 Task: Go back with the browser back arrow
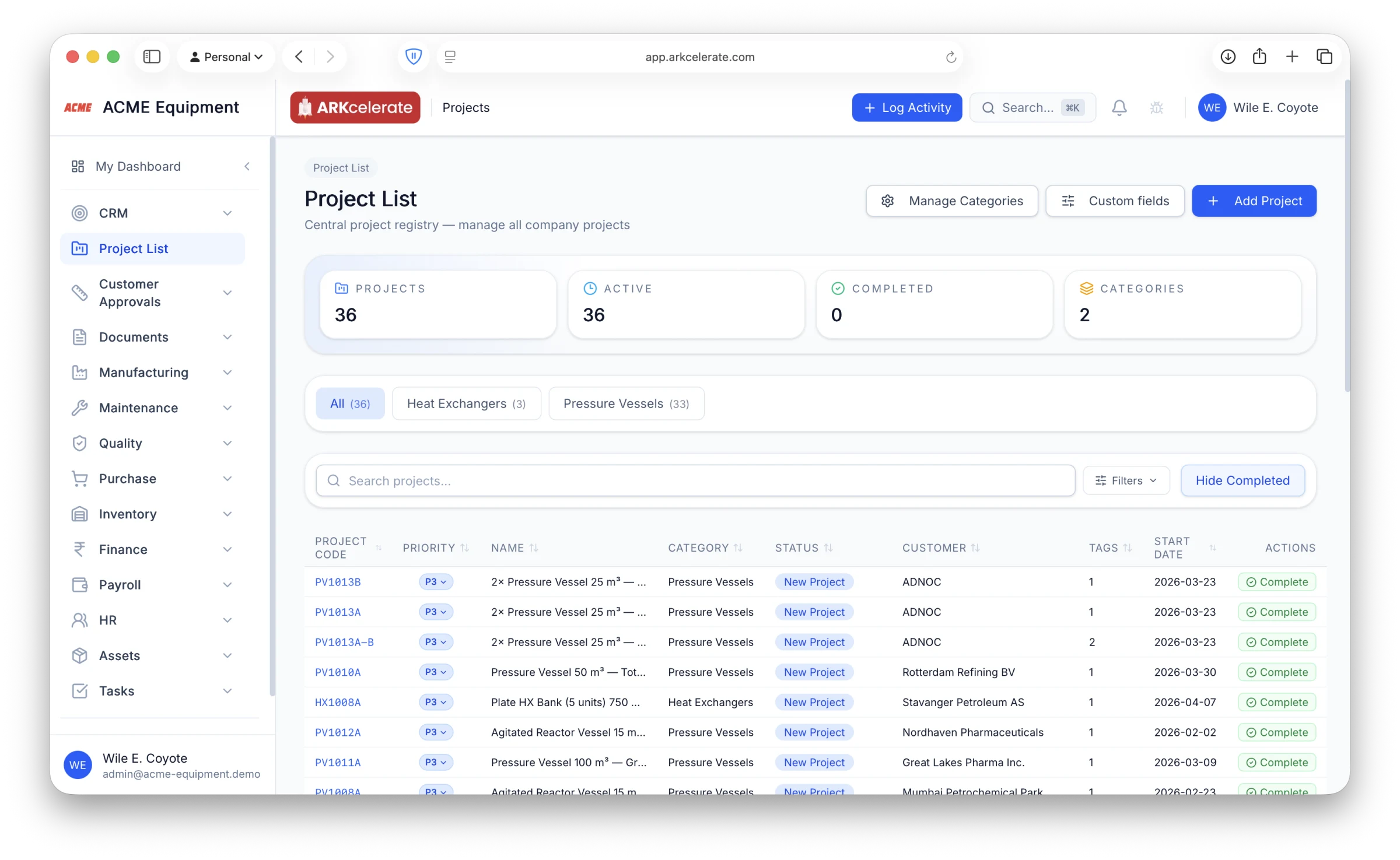pyautogui.click(x=299, y=57)
